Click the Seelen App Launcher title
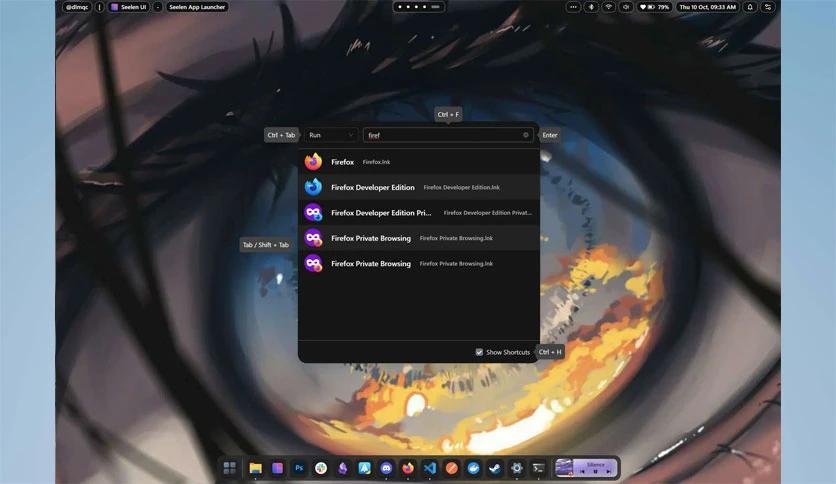836x484 pixels. click(197, 7)
